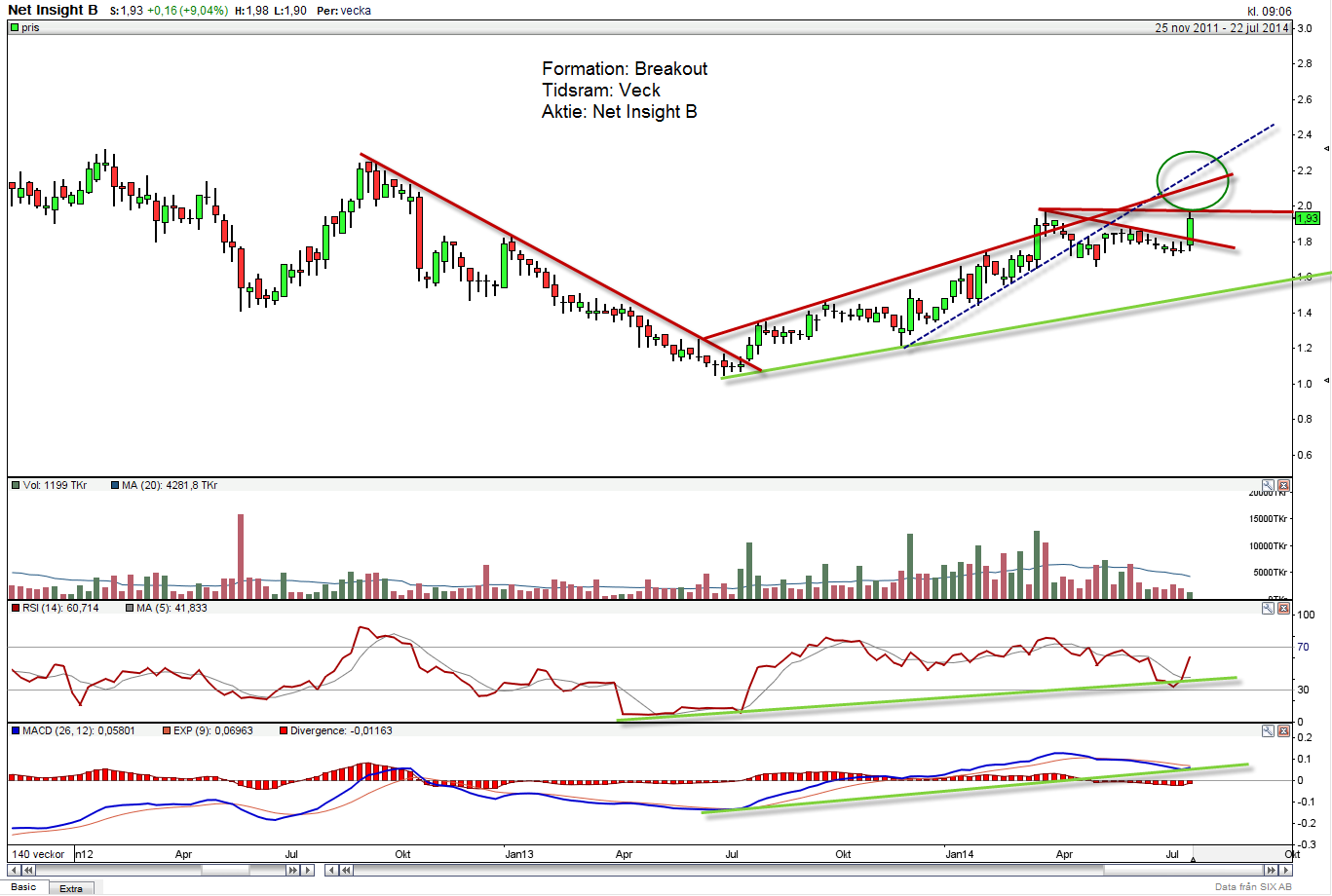Viewport: 1332px width, 896px height.
Task: Click the 1,93 current price tag
Action: 1307,218
